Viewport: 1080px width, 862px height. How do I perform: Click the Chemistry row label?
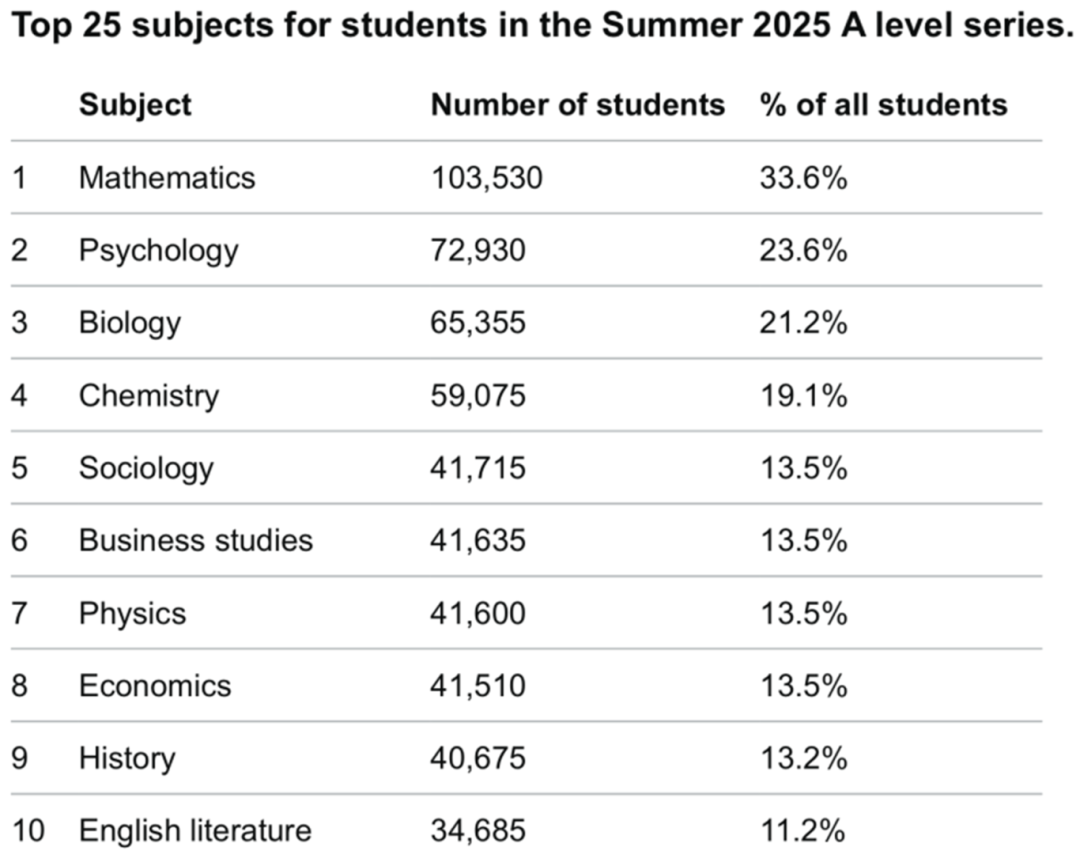(148, 396)
